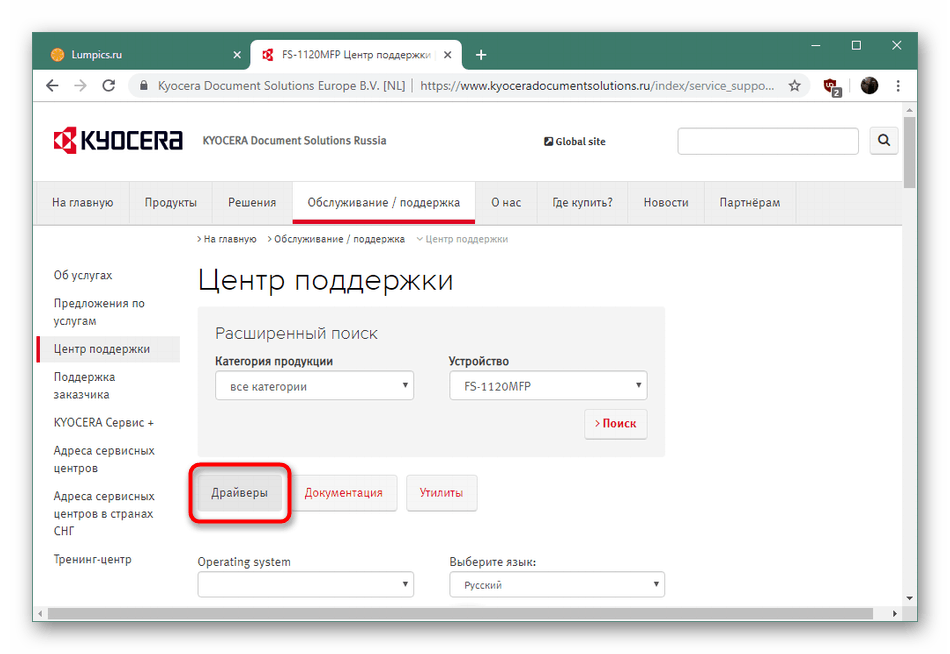Open the browser extension showing badge 2
This screenshot has width=950, height=654.
click(x=832, y=86)
